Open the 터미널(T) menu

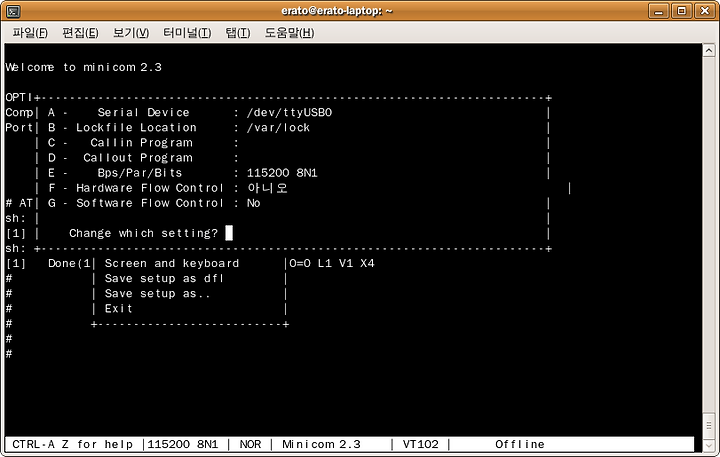[x=187, y=33]
